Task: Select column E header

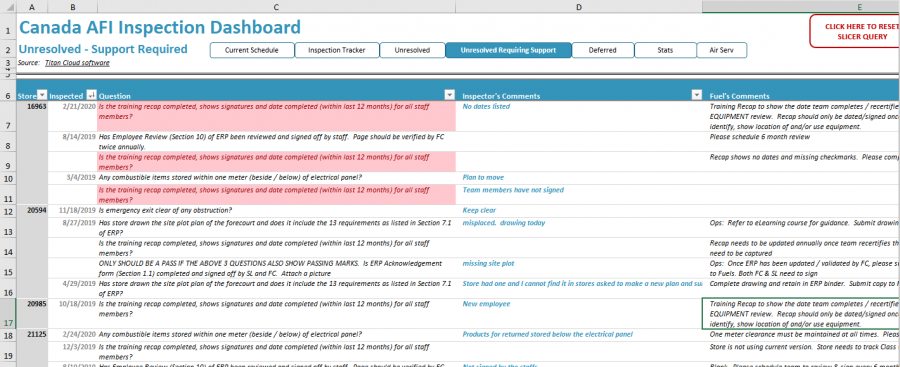Action: click(801, 7)
